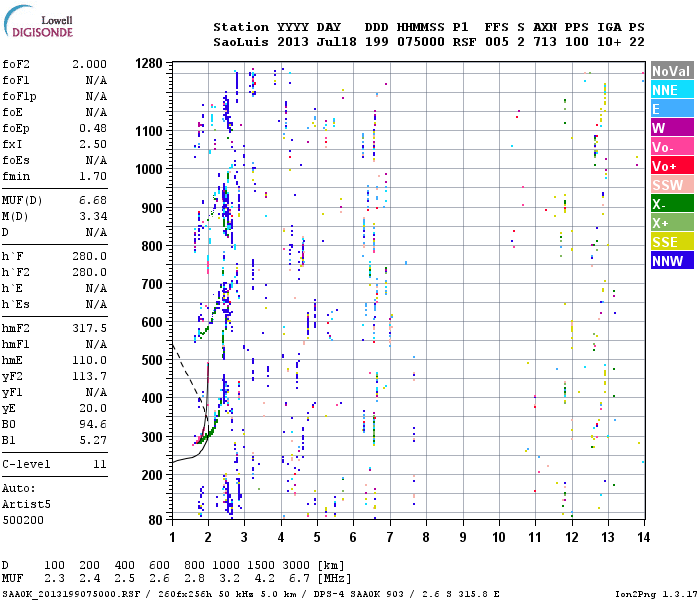Click the 075000 time value
The width and height of the screenshot is (700, 600).
(421, 42)
